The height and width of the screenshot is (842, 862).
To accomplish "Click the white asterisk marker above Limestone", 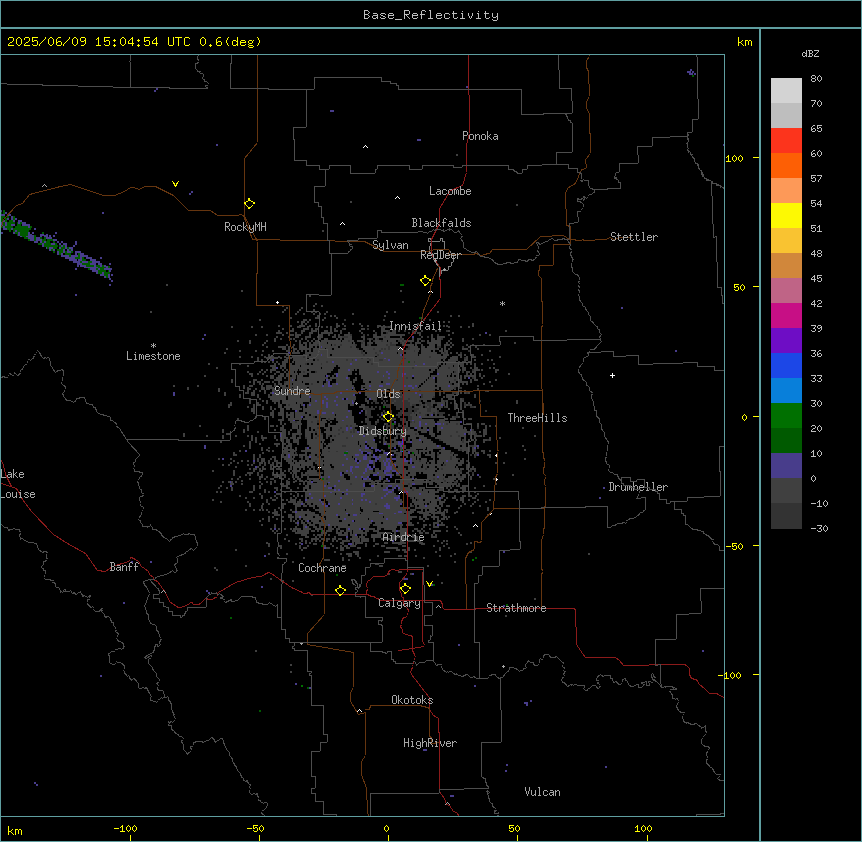I will [x=153, y=346].
